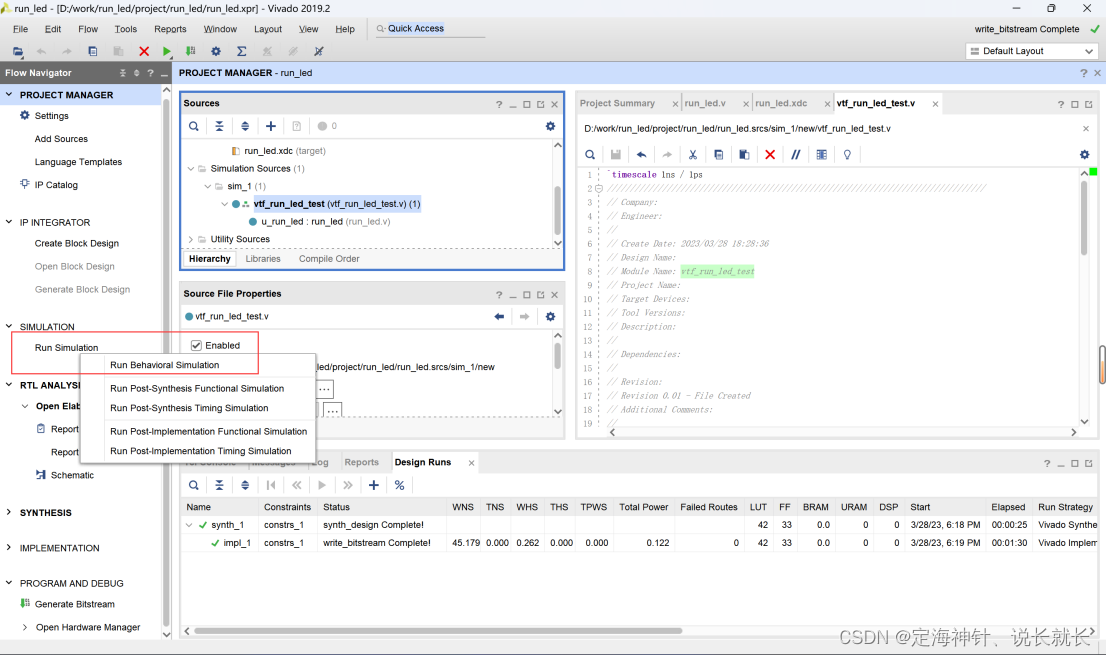Expand all in the Sources panel
Image resolution: width=1106 pixels, height=656 pixels.
pos(245,126)
